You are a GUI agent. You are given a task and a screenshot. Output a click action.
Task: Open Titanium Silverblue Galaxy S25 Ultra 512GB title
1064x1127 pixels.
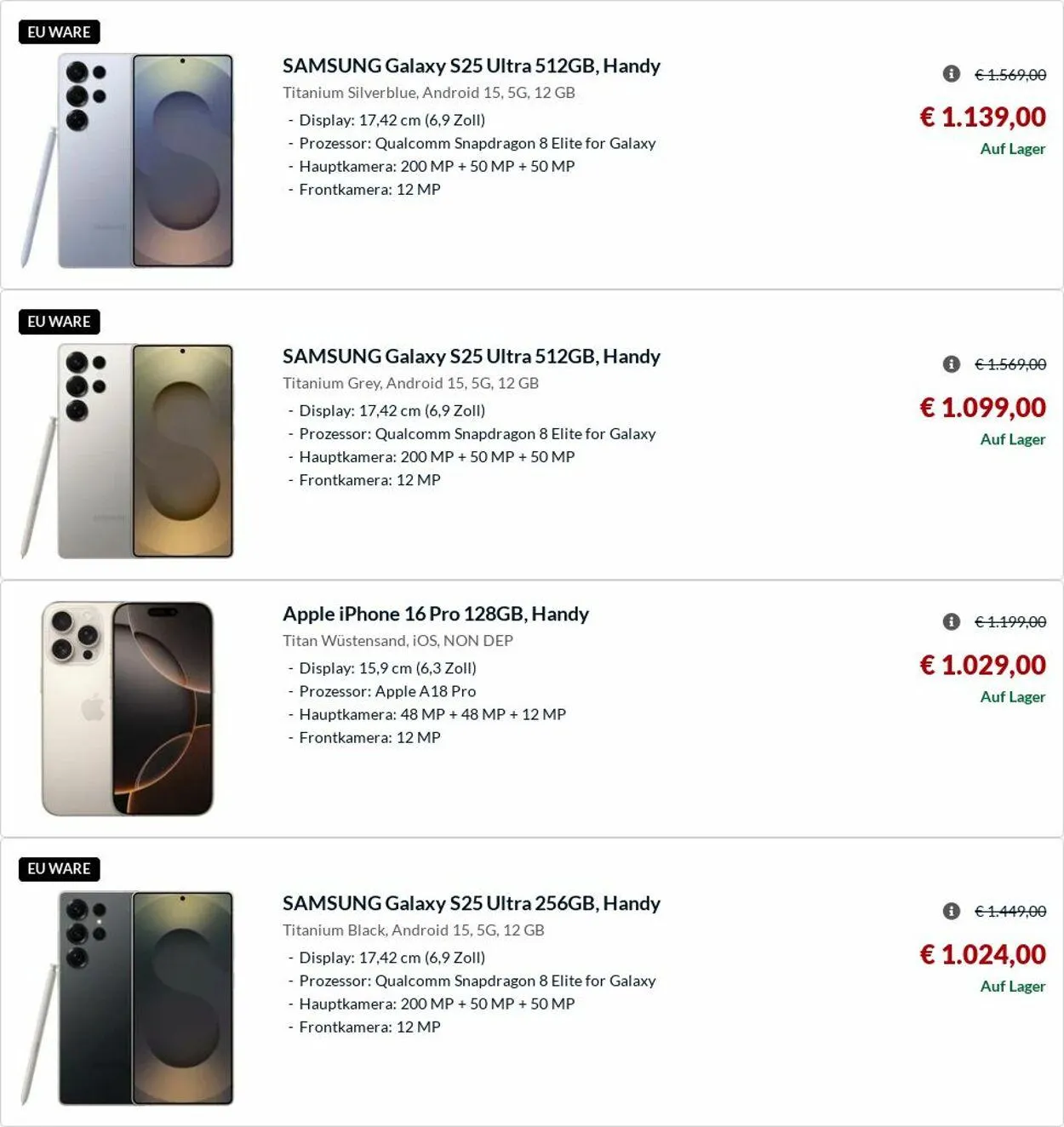point(471,66)
